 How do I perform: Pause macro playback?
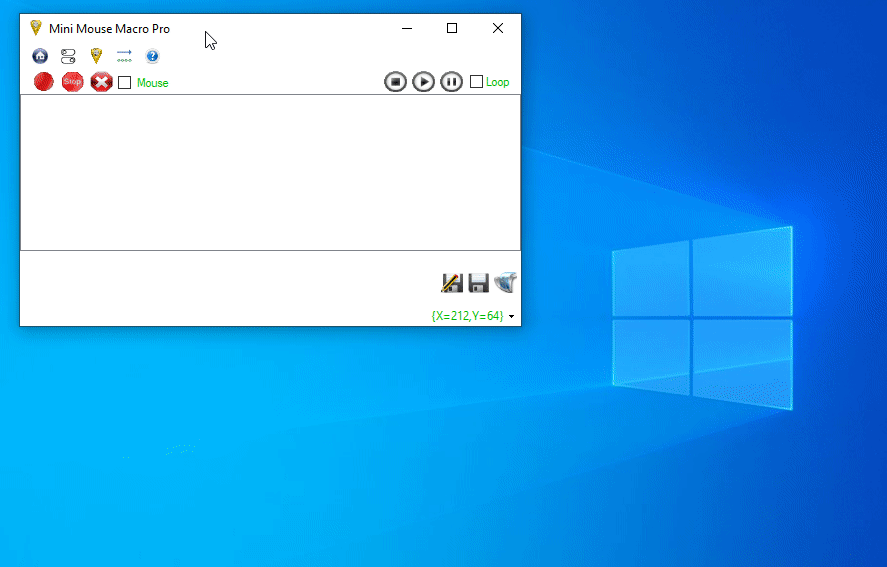pos(451,82)
